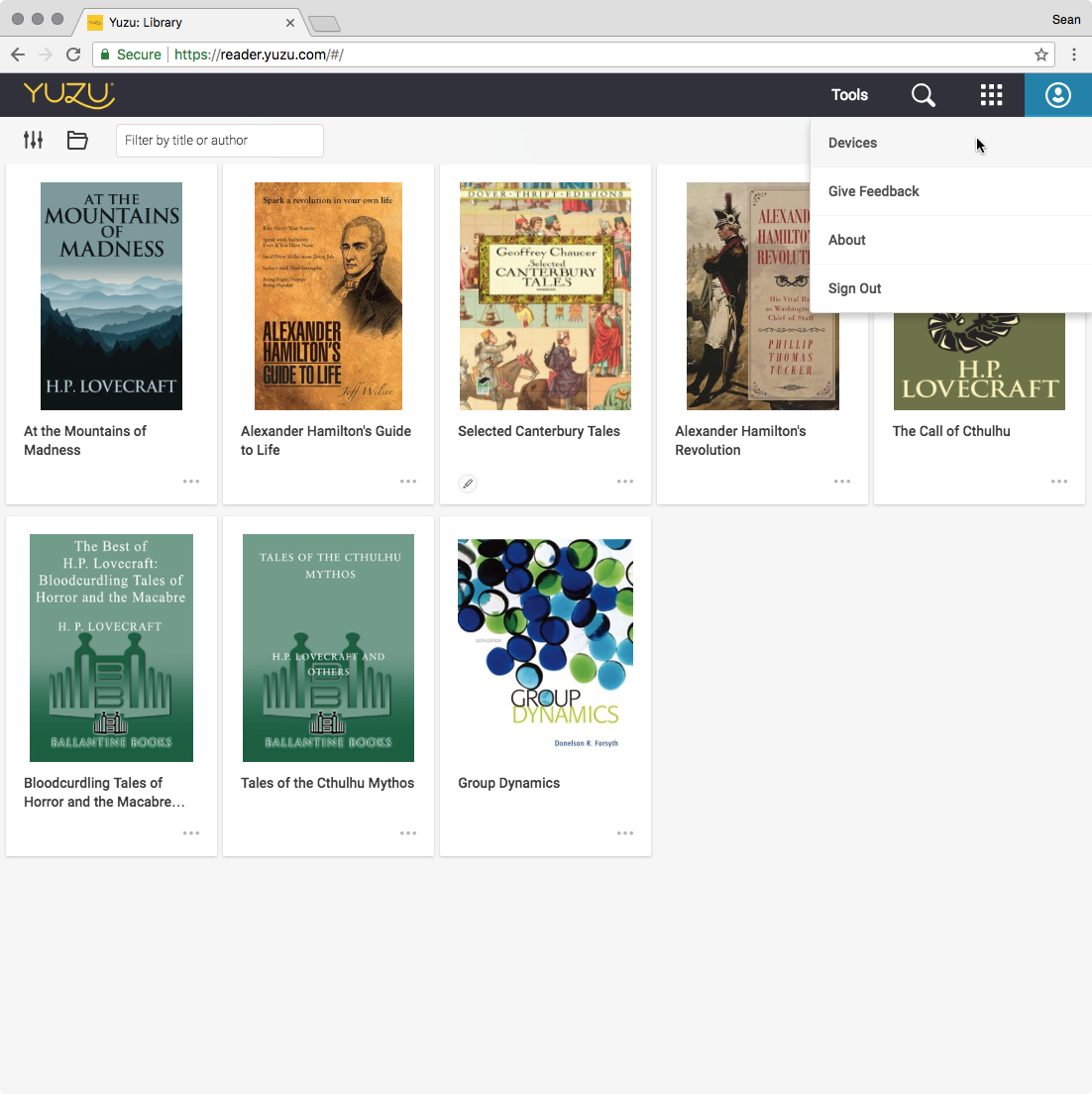Image resolution: width=1092 pixels, height=1094 pixels.
Task: Click the address bar URL
Action: click(x=259, y=55)
